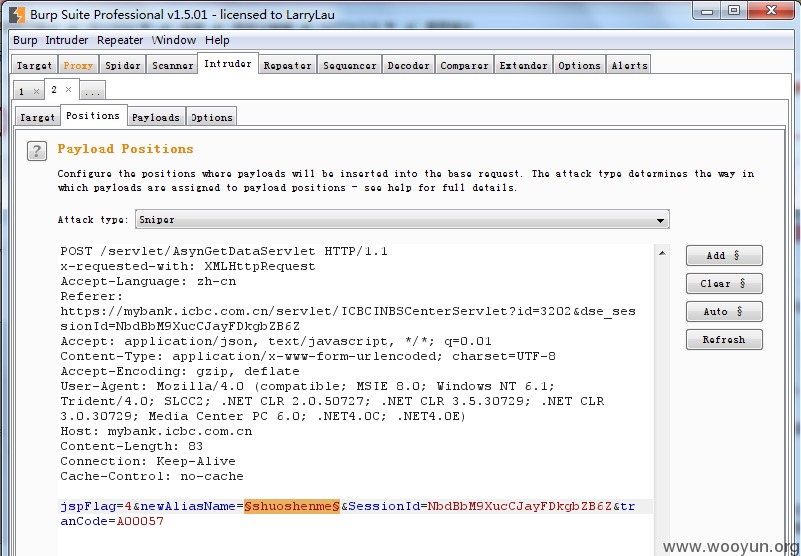
Task: Click the jspFlag=4 parameter in request body
Action: coord(96,506)
